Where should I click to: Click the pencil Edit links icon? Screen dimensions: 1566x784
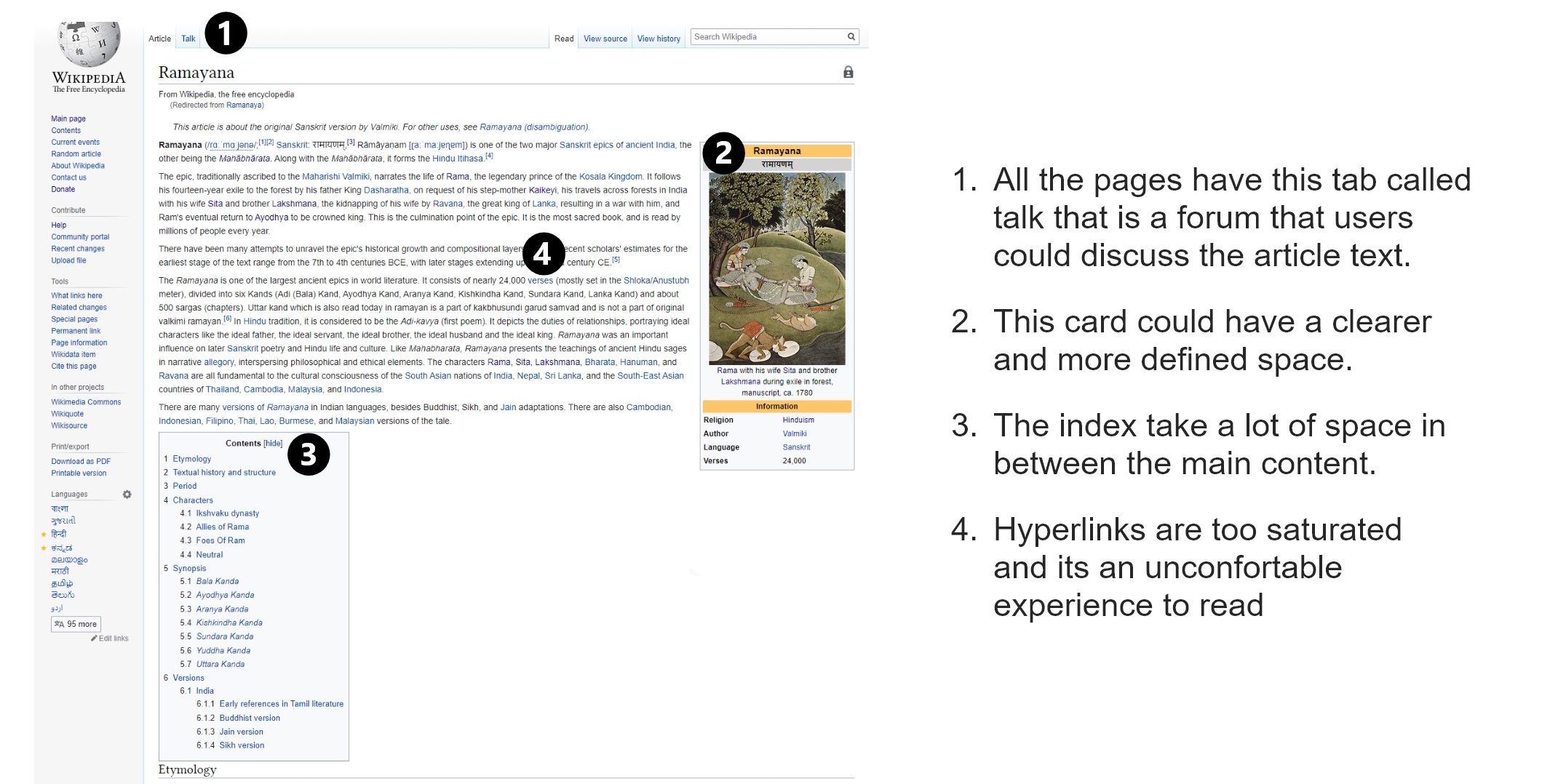[x=94, y=639]
